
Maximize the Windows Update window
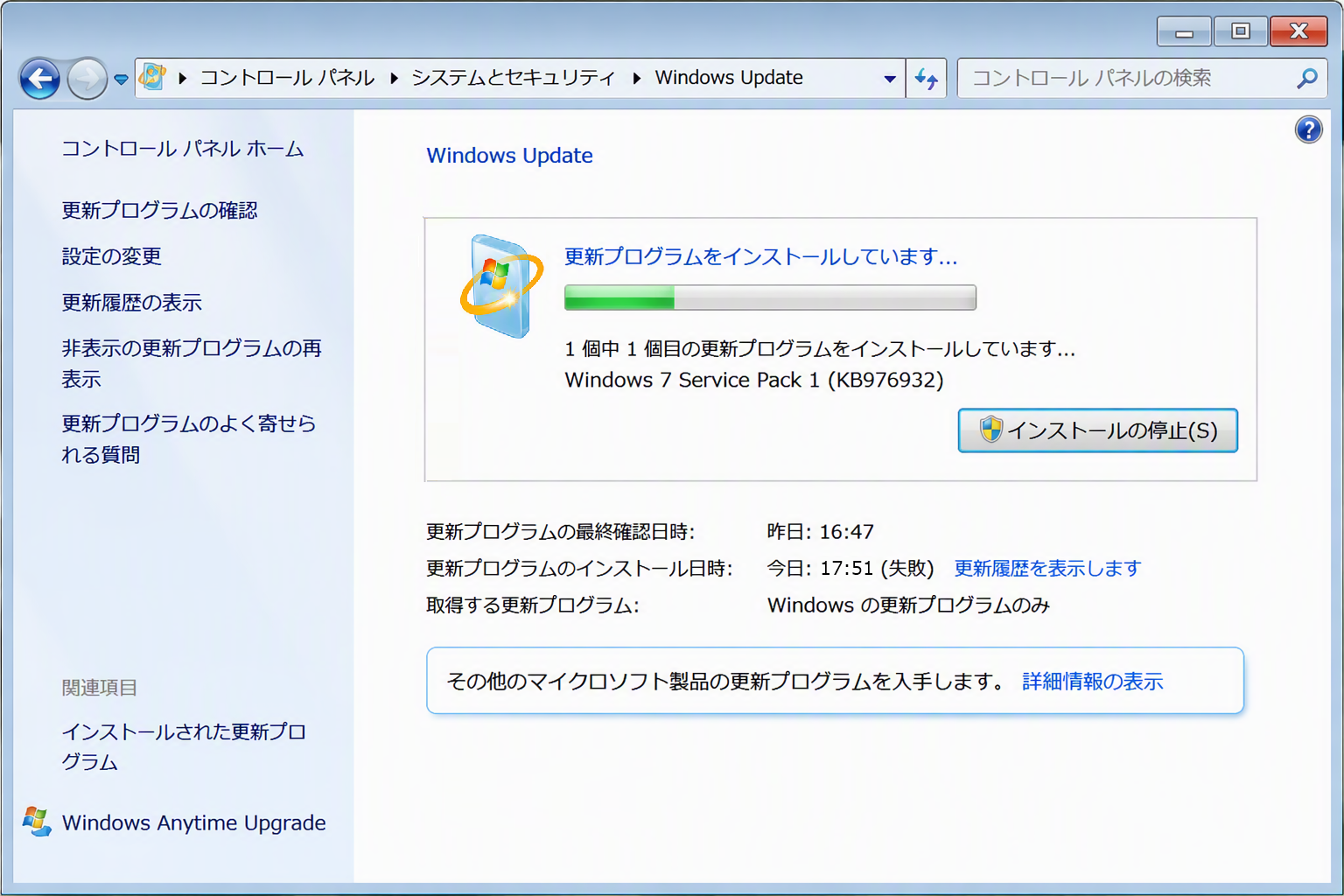pyautogui.click(x=1241, y=31)
